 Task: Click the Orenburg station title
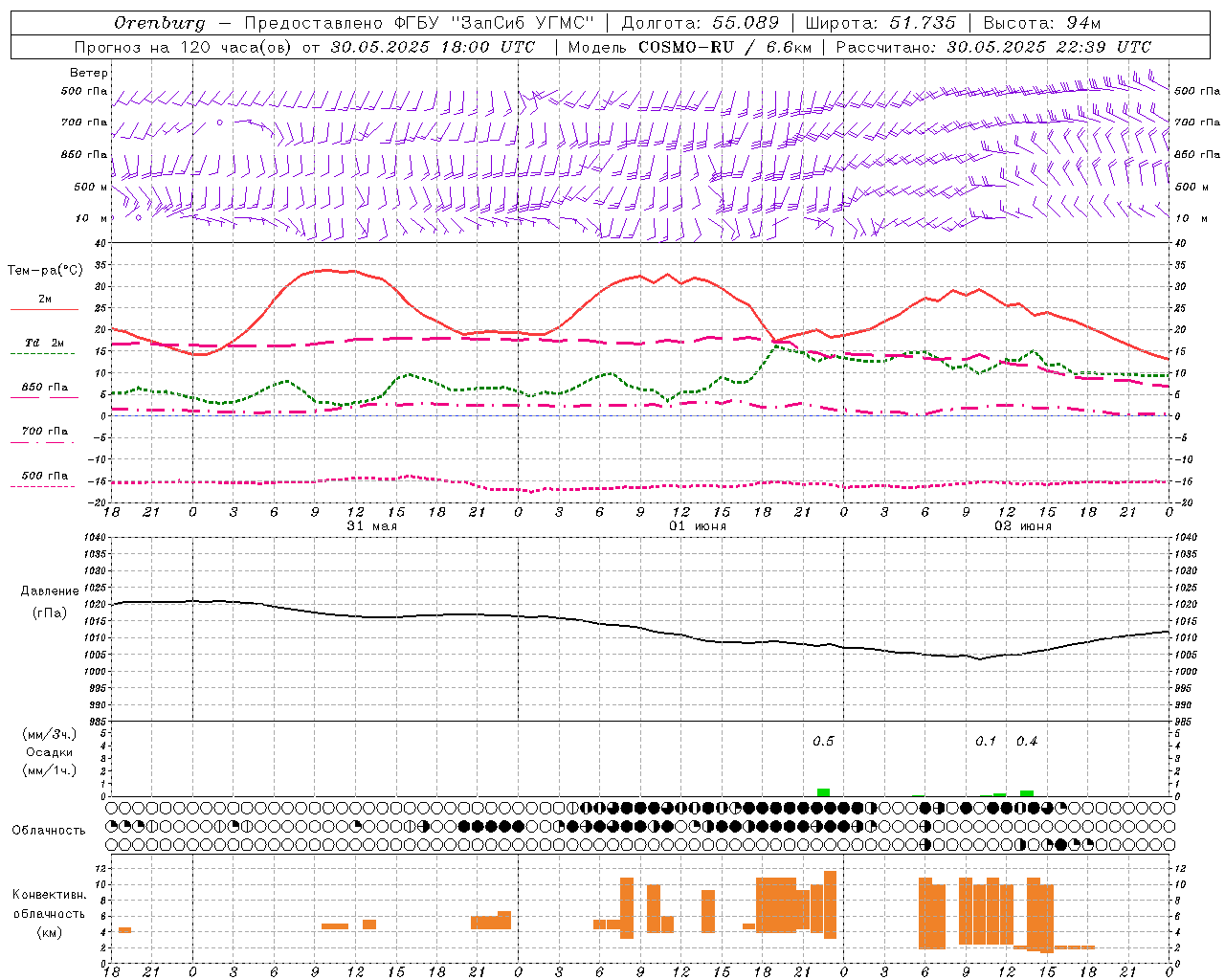point(159,23)
